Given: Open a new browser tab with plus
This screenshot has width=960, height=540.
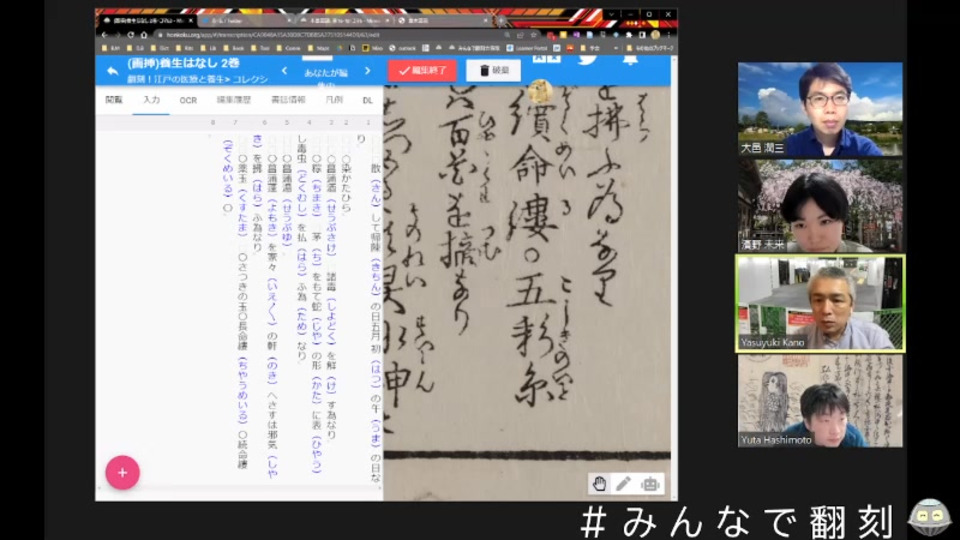Looking at the screenshot, I should (x=501, y=20).
